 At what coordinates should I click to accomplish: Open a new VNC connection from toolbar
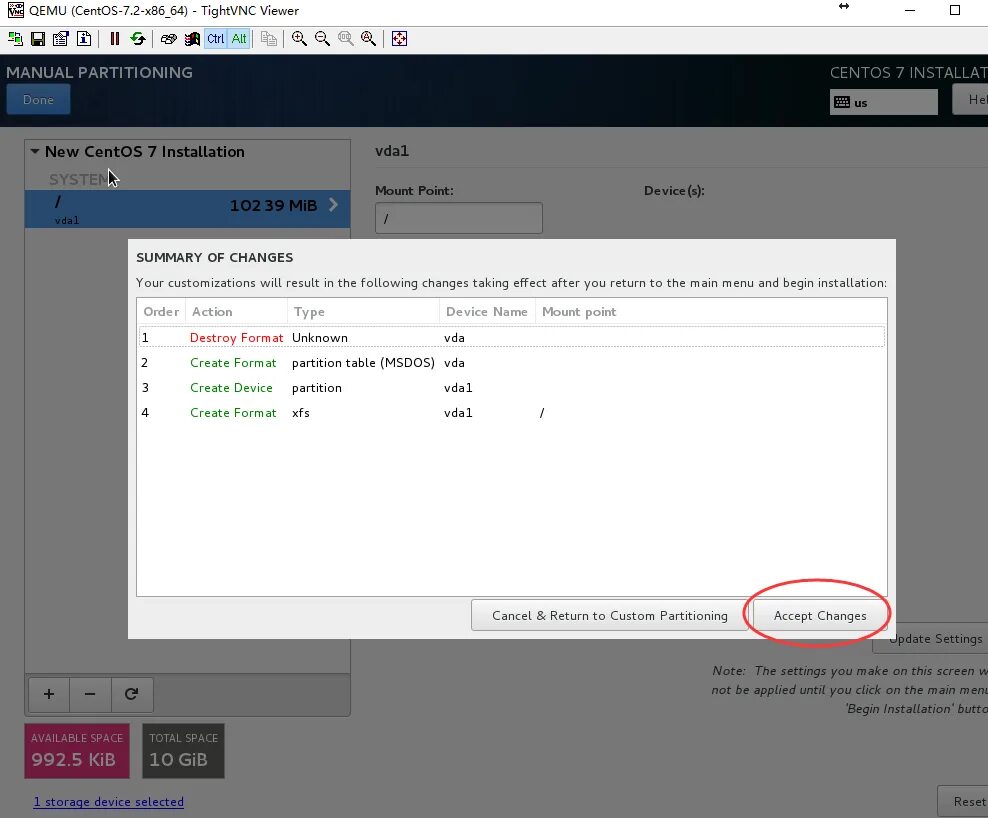pos(15,39)
